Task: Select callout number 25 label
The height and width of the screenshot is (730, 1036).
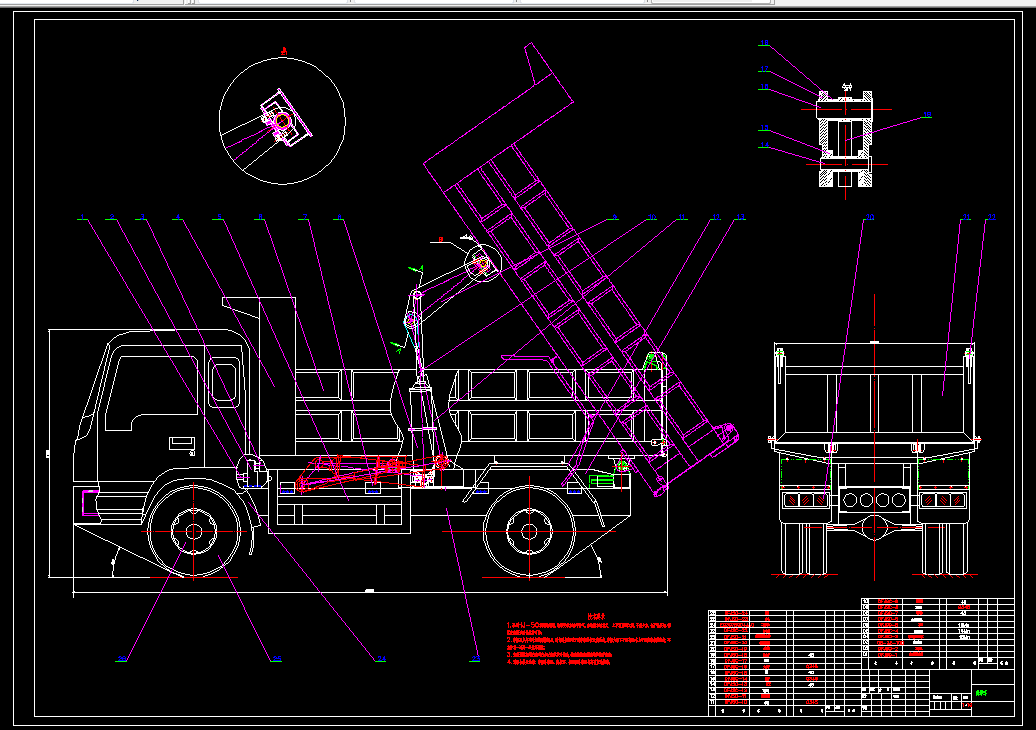Action: 277,658
